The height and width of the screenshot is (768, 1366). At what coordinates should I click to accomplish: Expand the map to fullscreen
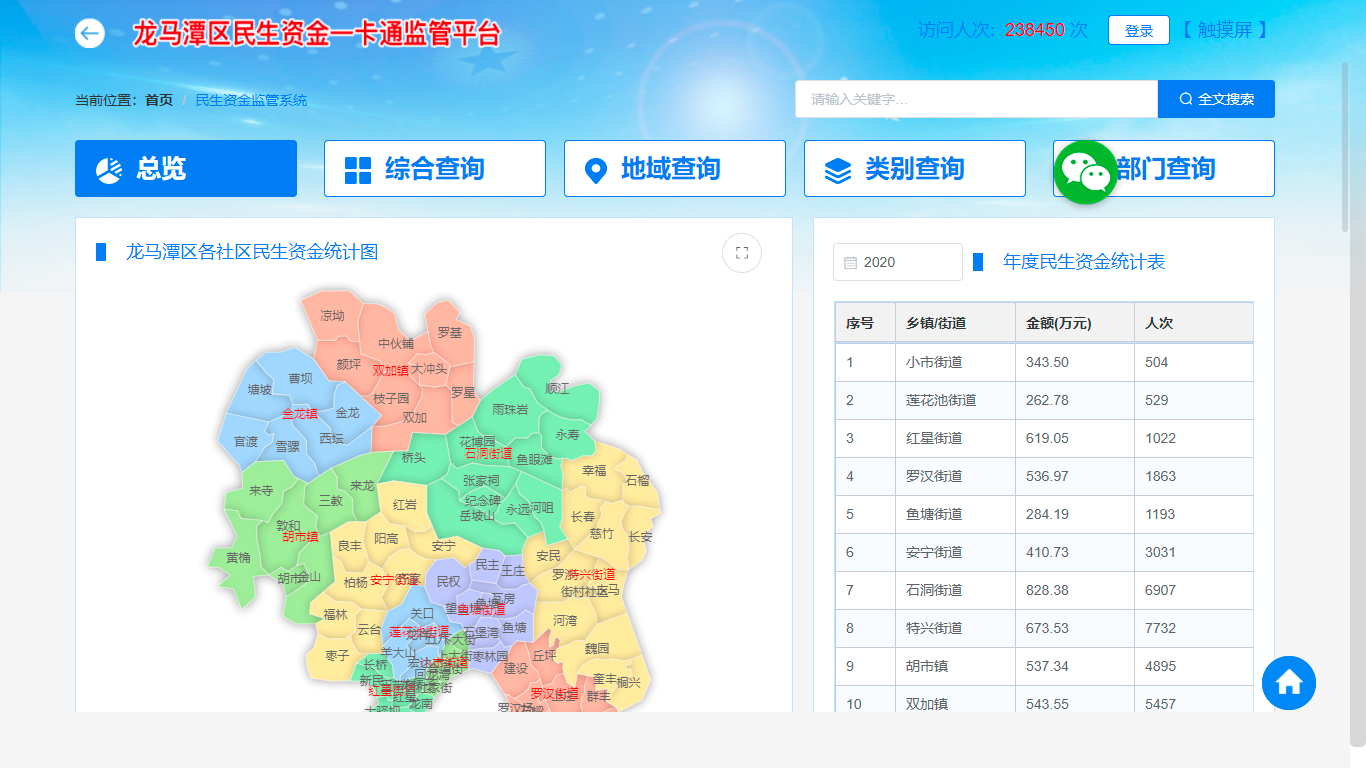[742, 253]
